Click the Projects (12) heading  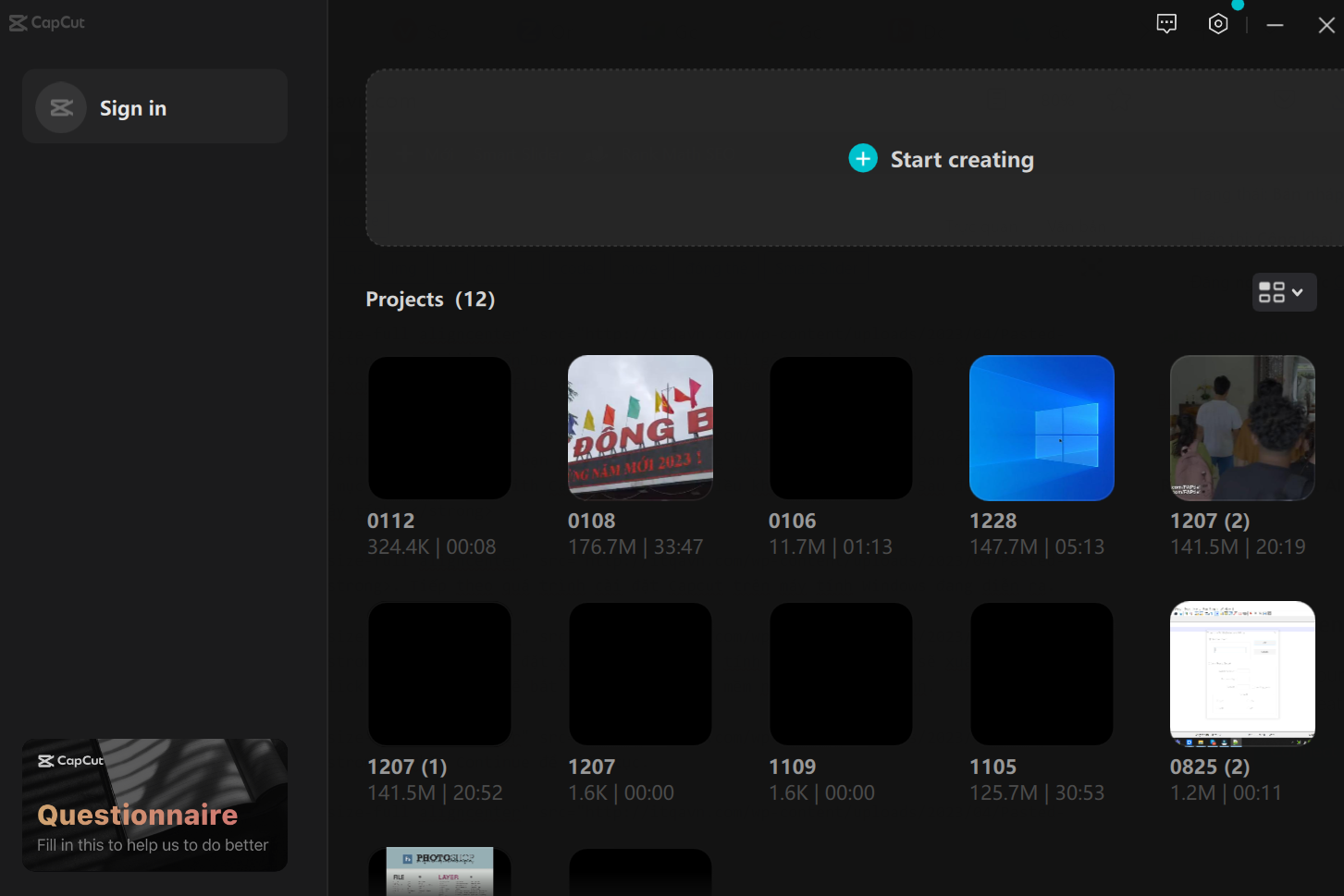click(x=430, y=300)
